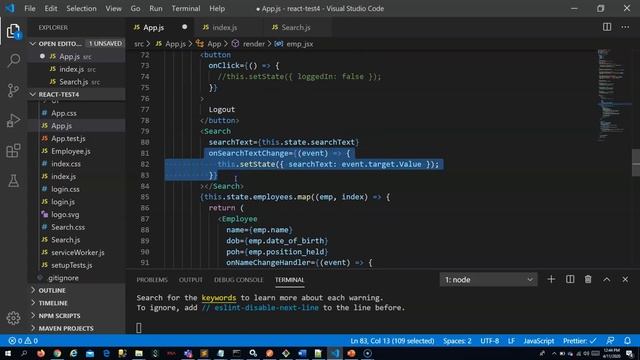The height and width of the screenshot is (360, 640).
Task: Switch to the Search.js editor tab
Action: click(296, 27)
